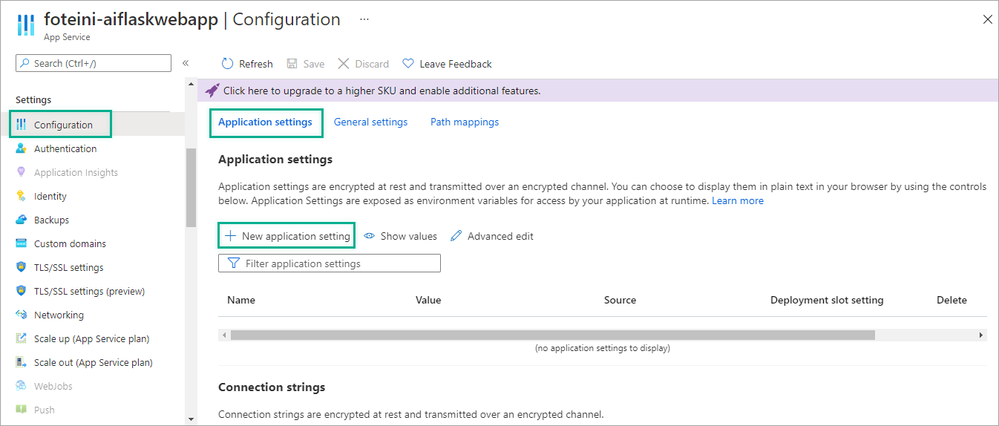Click the App Service logo icon
The image size is (999, 426).
point(25,25)
